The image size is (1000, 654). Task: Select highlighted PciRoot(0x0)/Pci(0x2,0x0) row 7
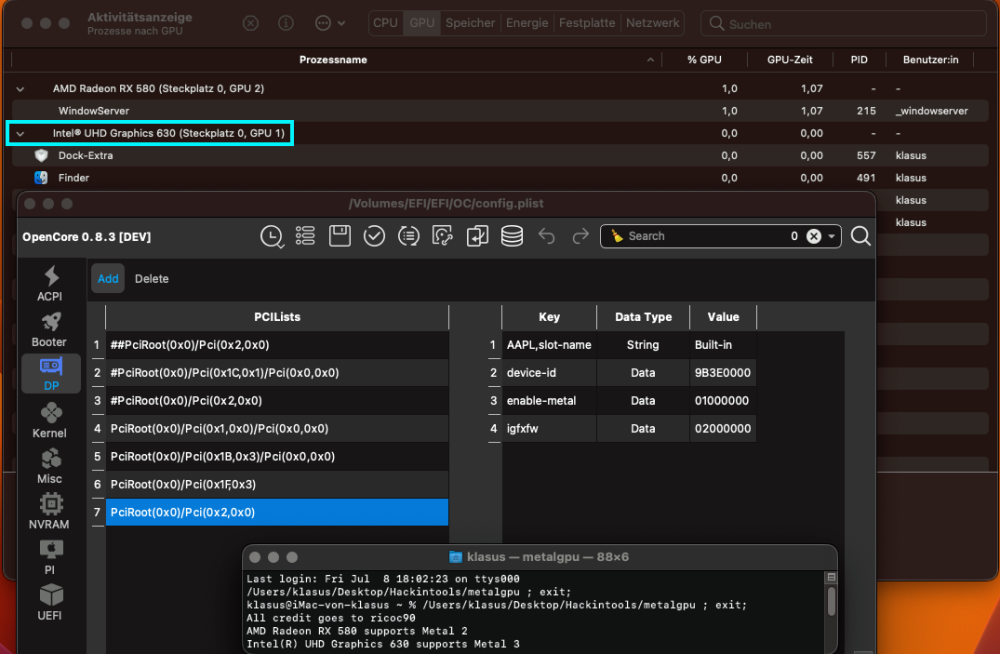coord(277,512)
